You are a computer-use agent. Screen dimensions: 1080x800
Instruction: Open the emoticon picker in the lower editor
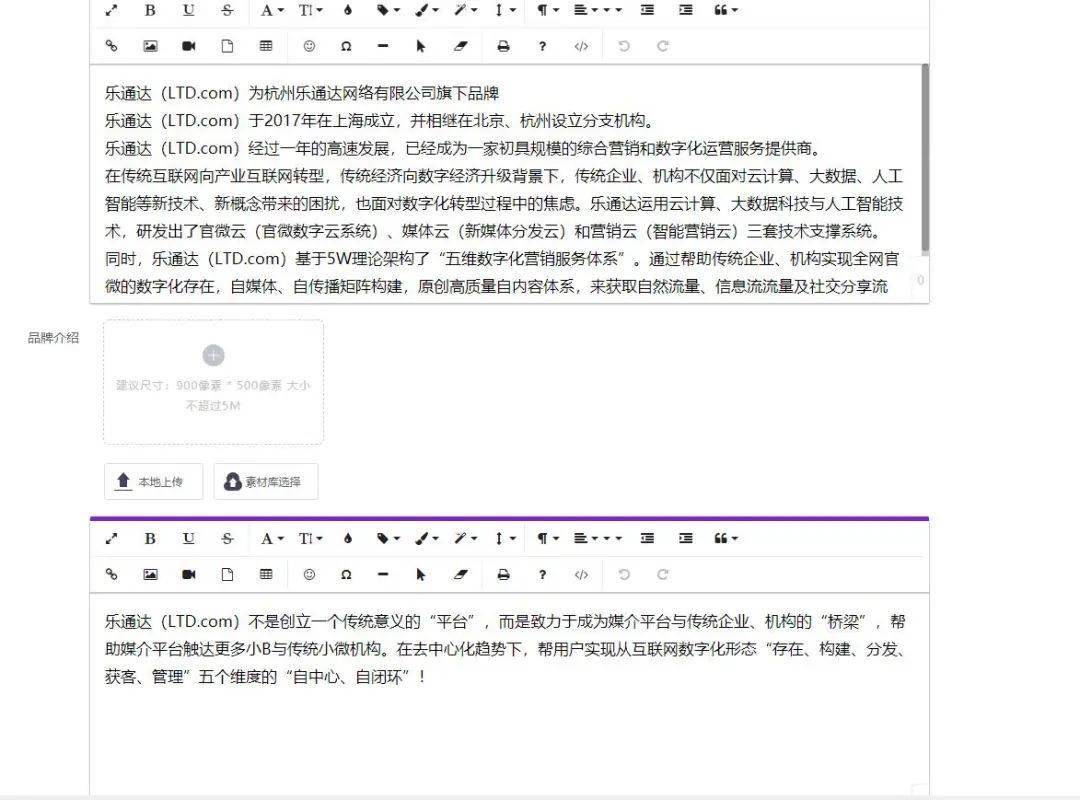(309, 575)
